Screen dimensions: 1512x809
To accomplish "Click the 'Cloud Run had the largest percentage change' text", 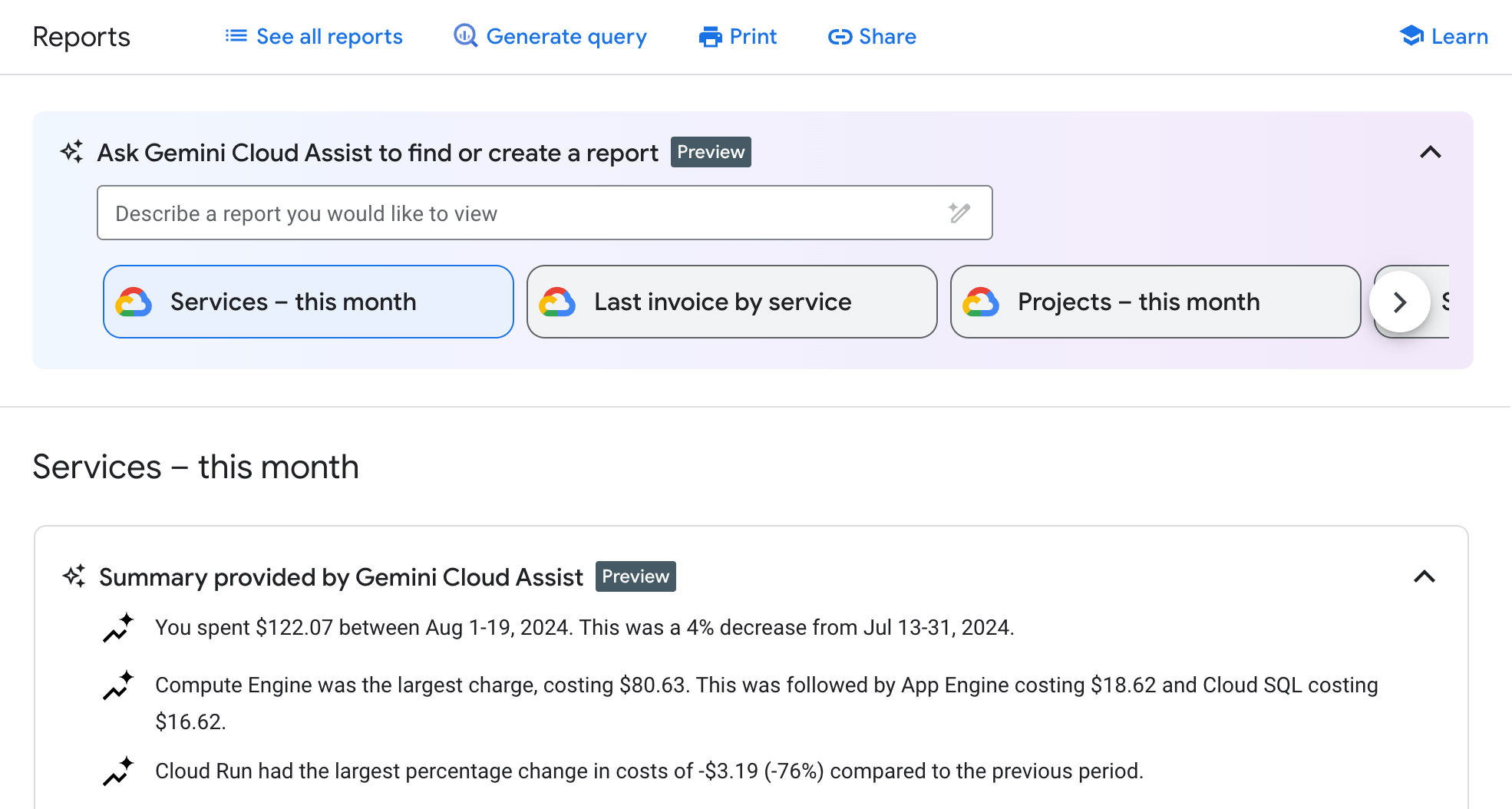I will [649, 771].
